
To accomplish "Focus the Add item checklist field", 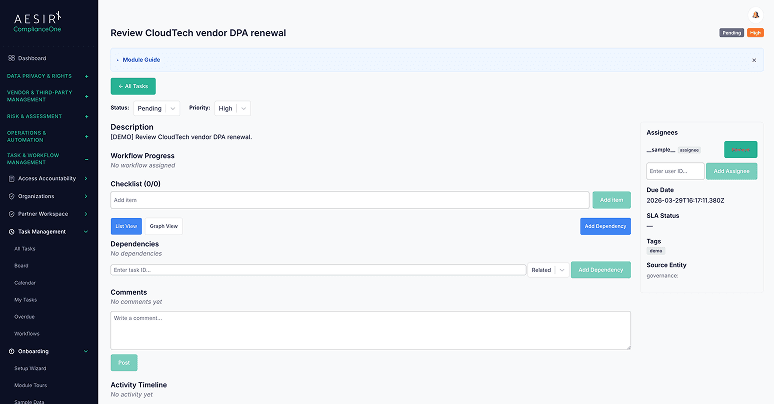I will coord(350,200).
